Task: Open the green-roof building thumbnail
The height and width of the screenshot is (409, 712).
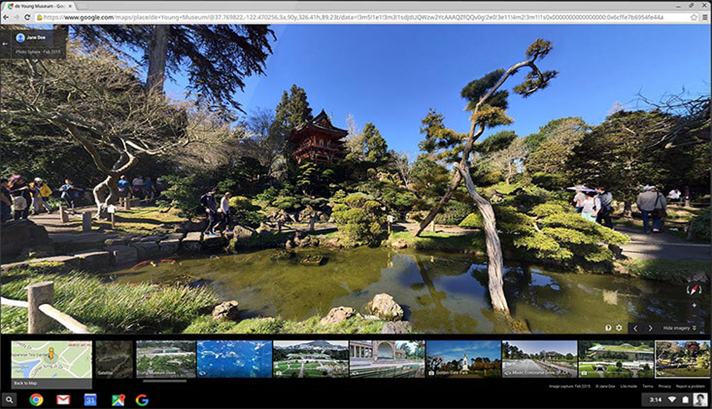Action: coord(616,359)
